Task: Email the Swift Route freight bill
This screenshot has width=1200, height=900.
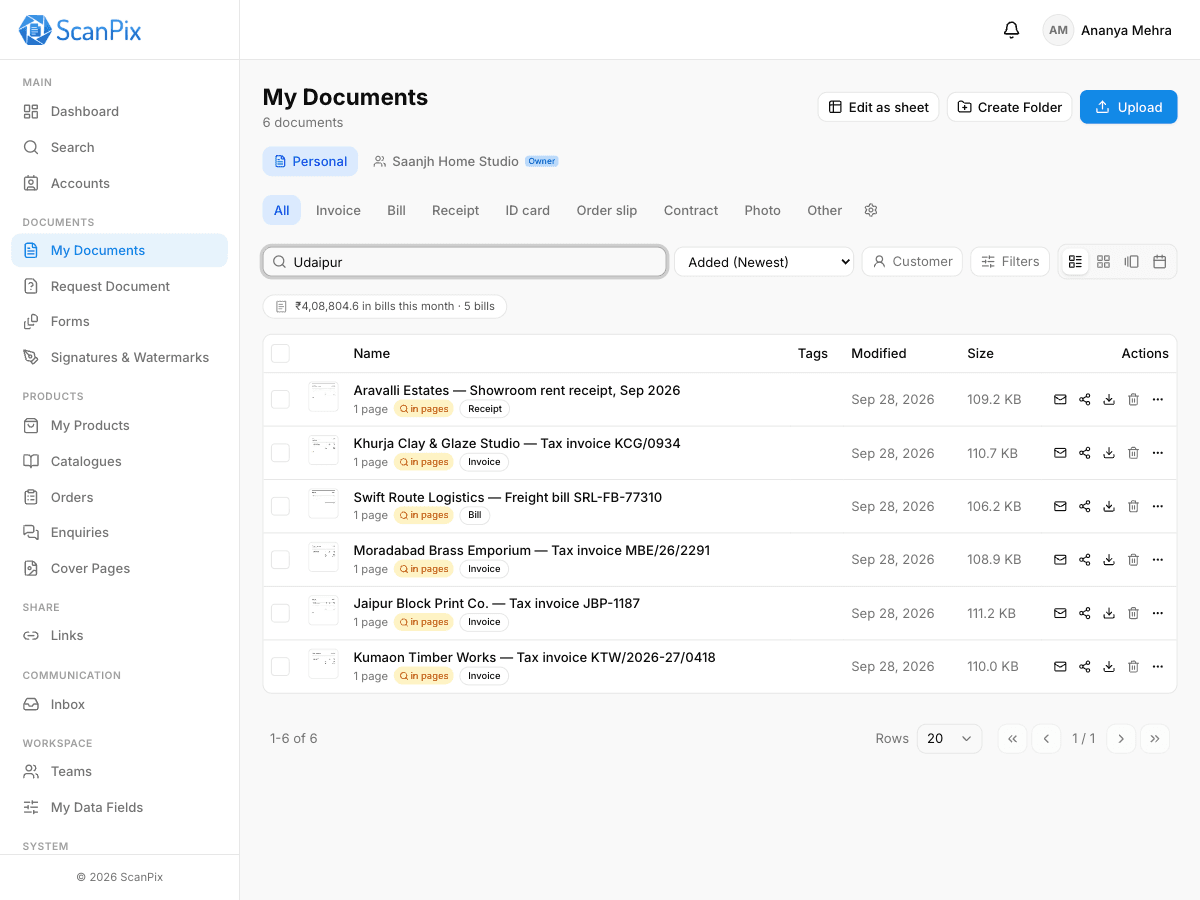Action: [1060, 506]
